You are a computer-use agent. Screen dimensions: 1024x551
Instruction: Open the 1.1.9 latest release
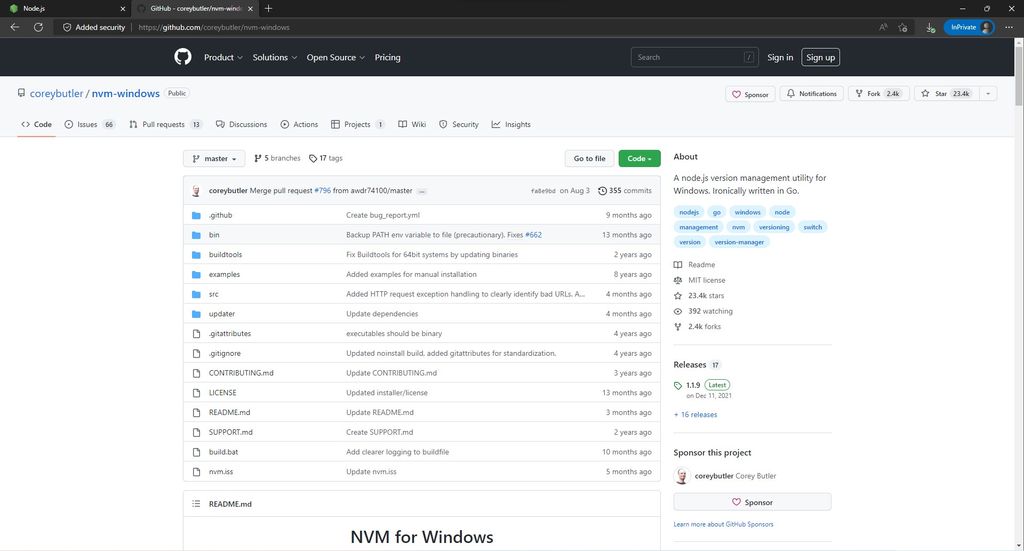point(693,385)
